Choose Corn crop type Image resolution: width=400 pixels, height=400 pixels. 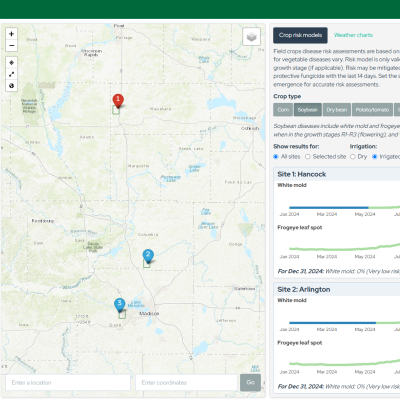(x=283, y=110)
